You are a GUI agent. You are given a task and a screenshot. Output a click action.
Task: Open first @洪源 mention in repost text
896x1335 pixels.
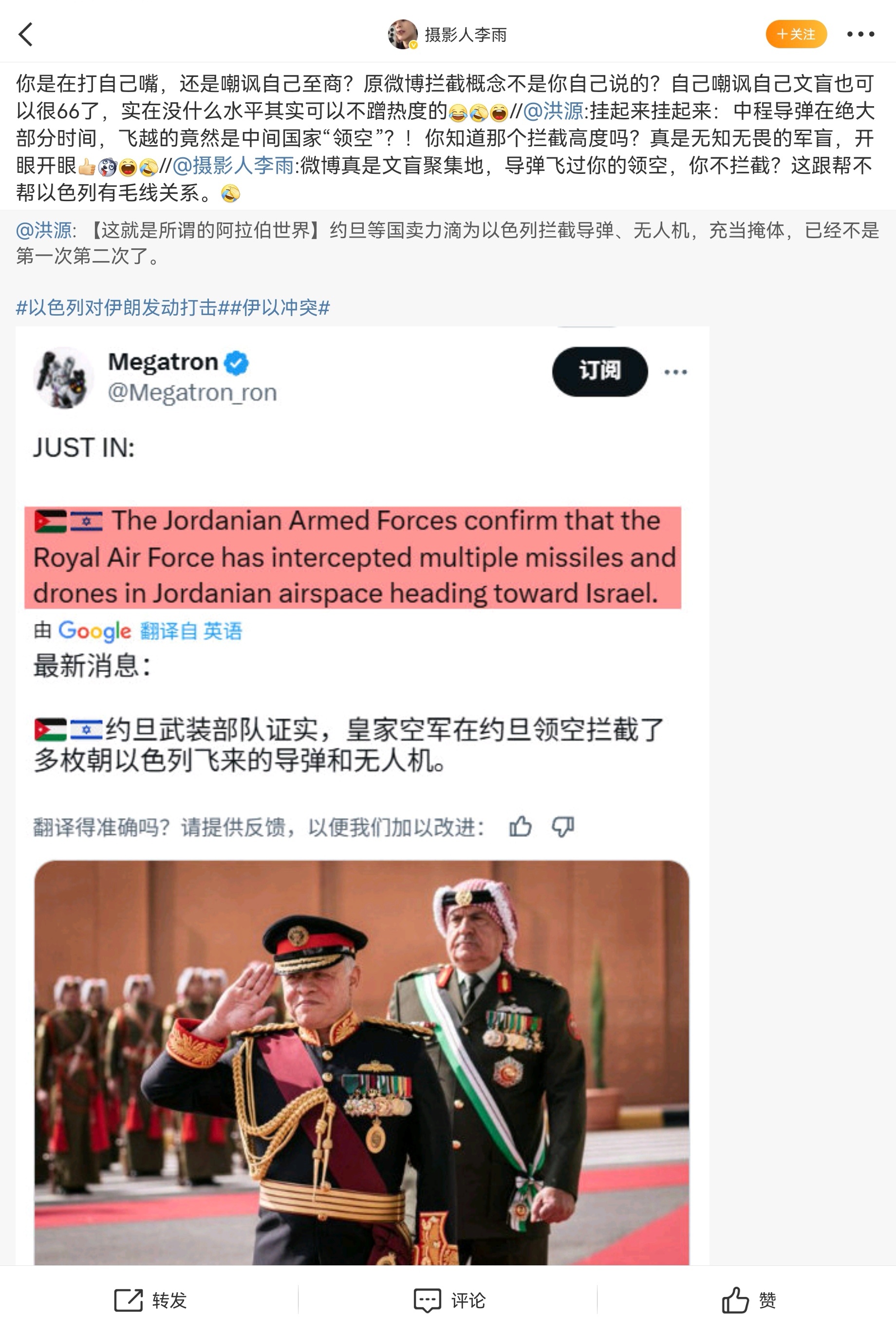[553, 111]
